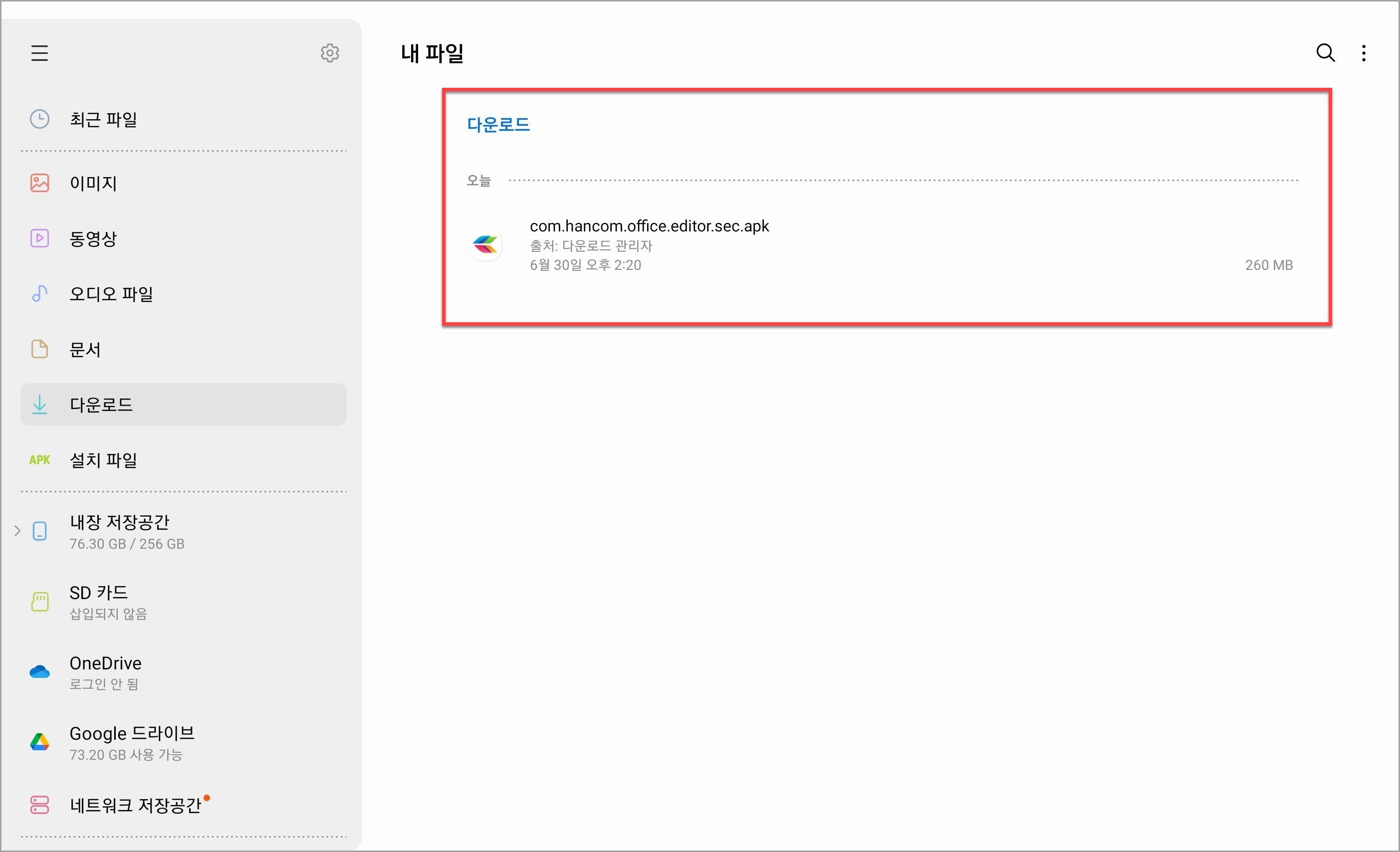Click the videos play icon
This screenshot has width=1400, height=852.
point(39,238)
